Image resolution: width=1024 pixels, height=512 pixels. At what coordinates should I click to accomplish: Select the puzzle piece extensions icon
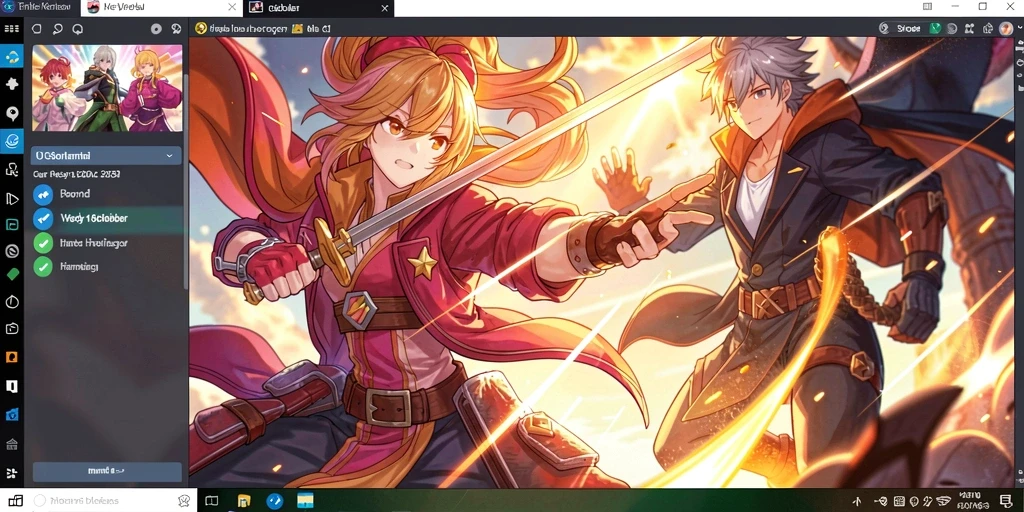pos(12,84)
